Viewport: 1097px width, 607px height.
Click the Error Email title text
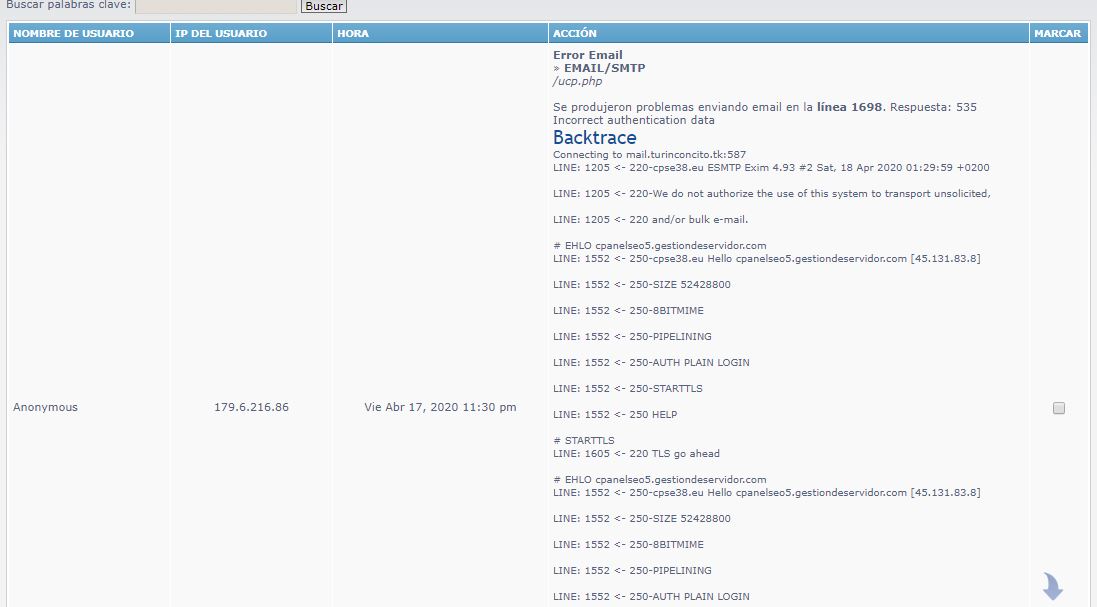(x=587, y=56)
